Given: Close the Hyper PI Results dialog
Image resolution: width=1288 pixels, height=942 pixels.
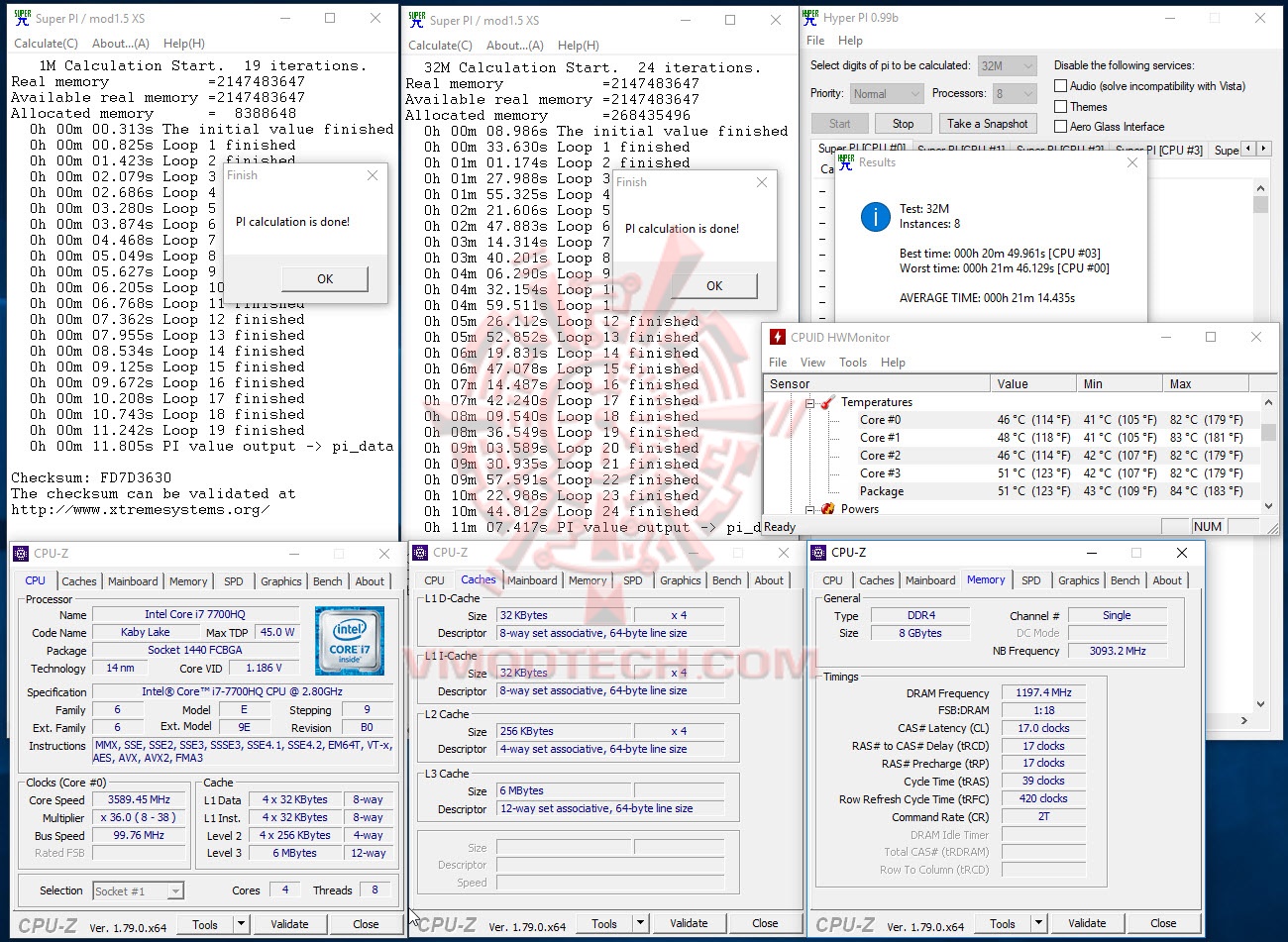Looking at the screenshot, I should pos(1132,162).
